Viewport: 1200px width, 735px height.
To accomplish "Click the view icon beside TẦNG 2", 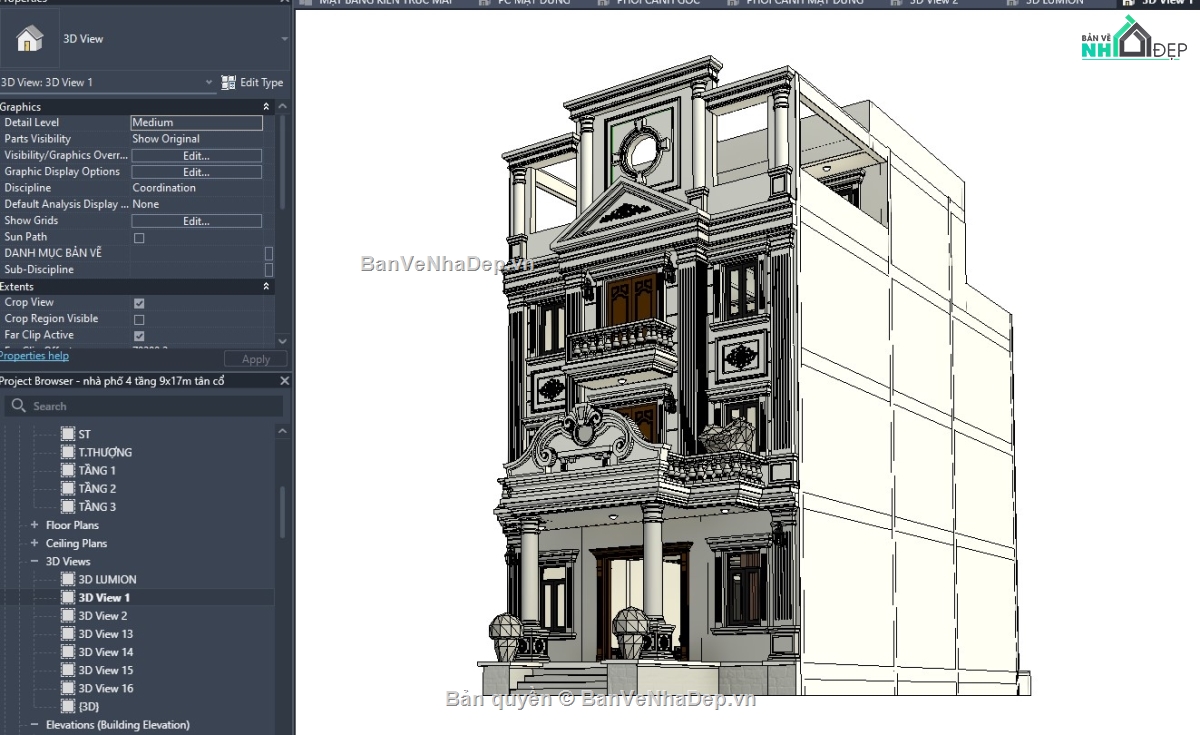I will pyautogui.click(x=68, y=488).
